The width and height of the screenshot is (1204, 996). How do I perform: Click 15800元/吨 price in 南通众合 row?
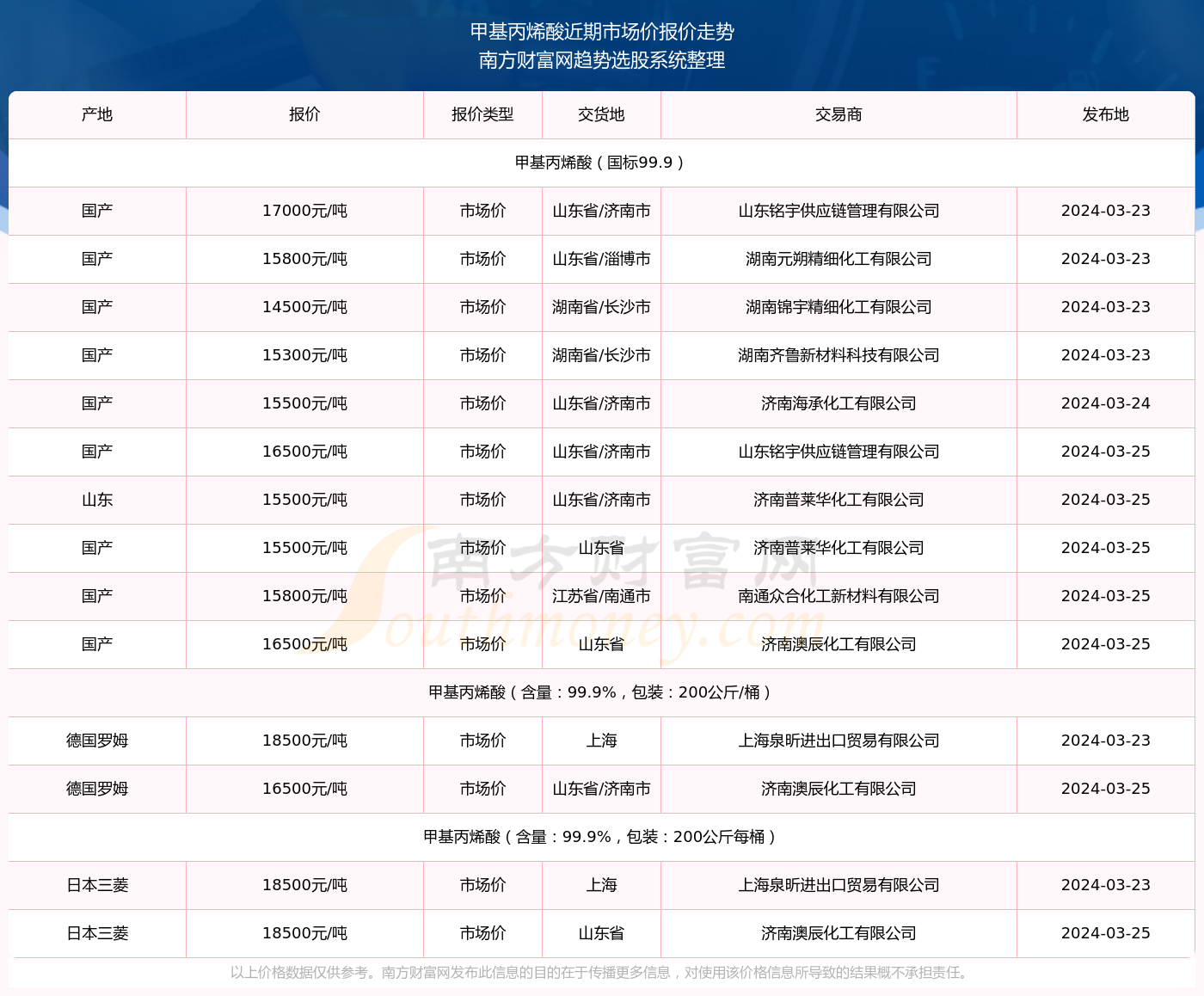pyautogui.click(x=304, y=596)
